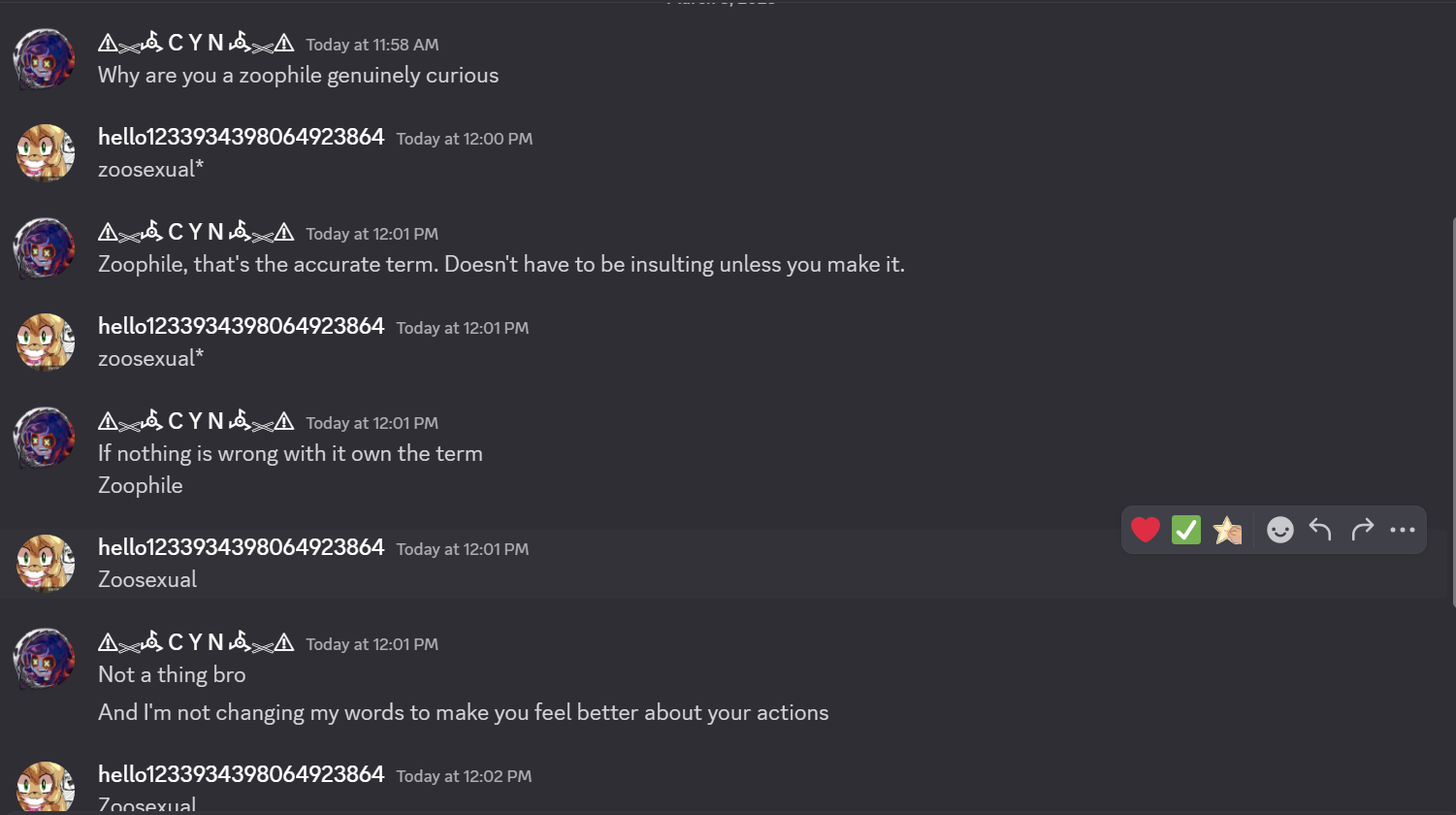Click CYN's avatar on the 11:58 AM message
Screen dimensions: 1456x815
point(45,59)
